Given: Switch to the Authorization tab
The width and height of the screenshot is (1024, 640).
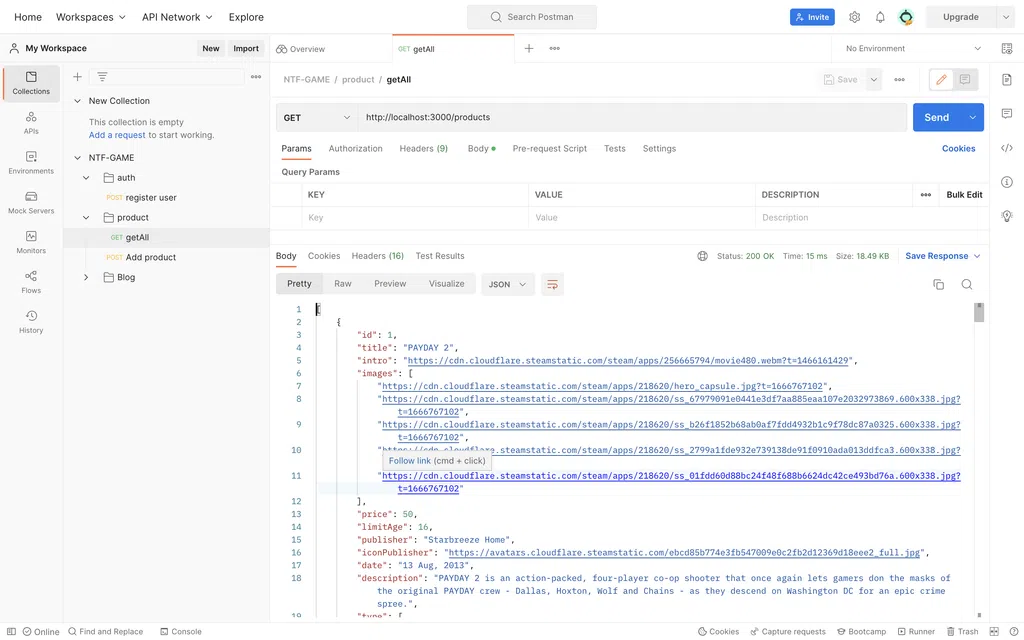Looking at the screenshot, I should tap(355, 149).
